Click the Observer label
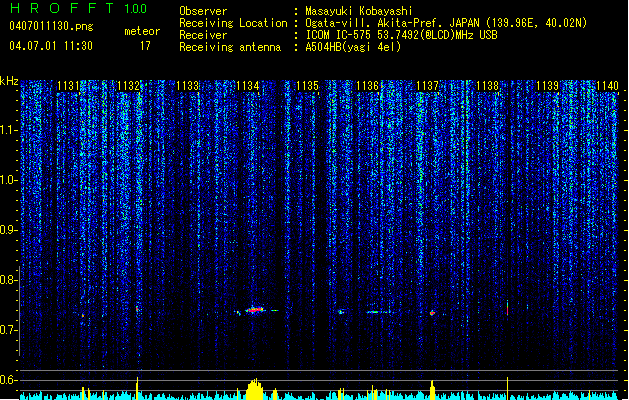The height and width of the screenshot is (400, 629). [x=203, y=11]
